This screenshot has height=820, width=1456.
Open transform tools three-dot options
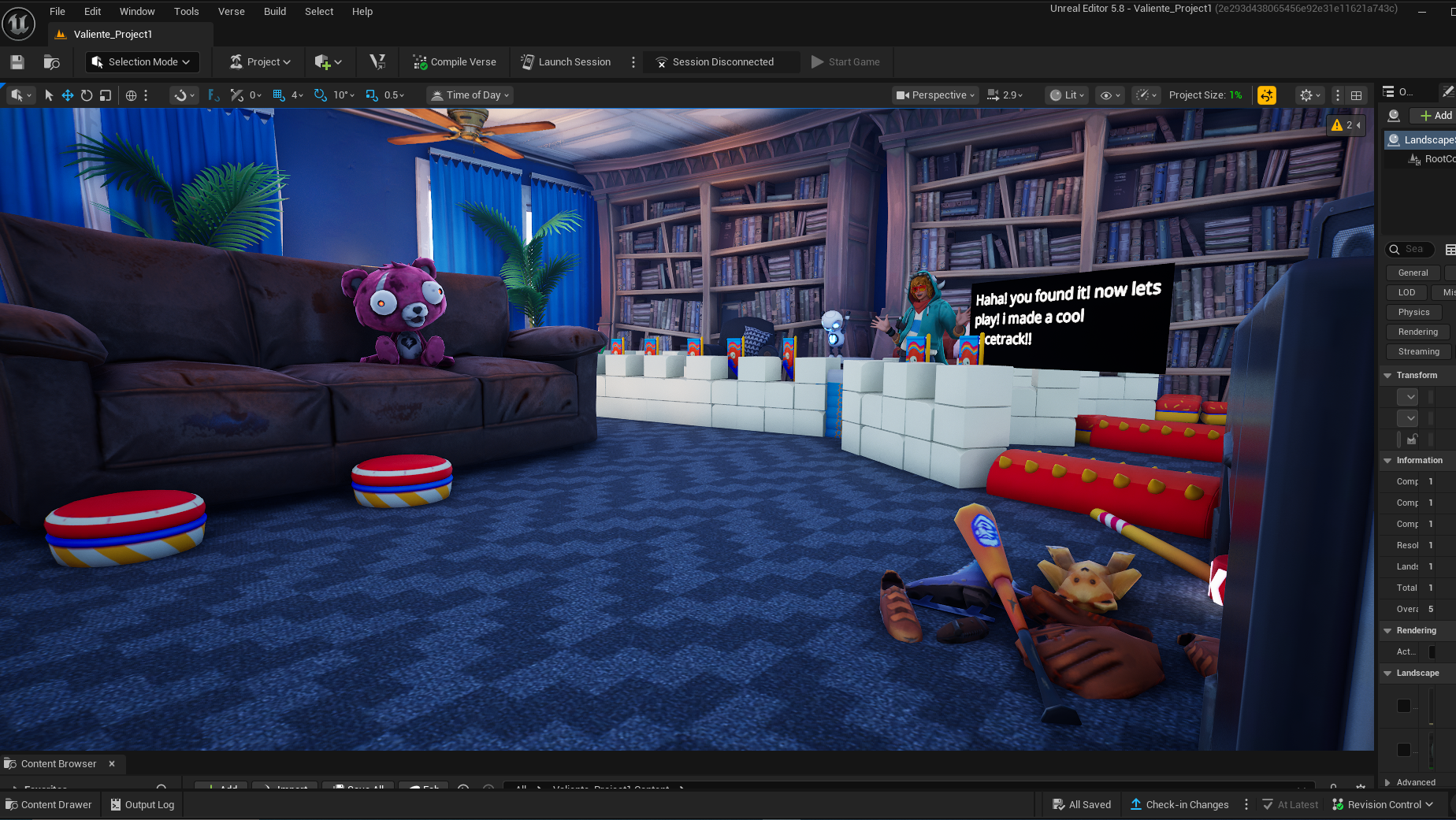click(146, 95)
